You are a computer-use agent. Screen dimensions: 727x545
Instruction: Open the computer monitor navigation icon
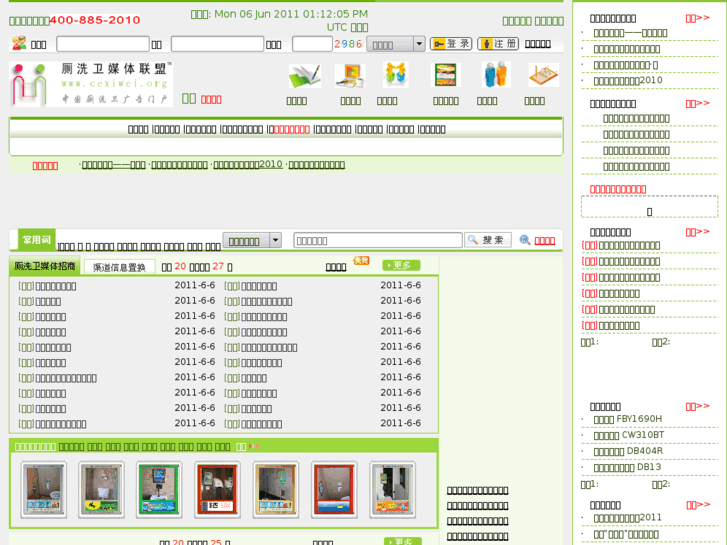[x=350, y=76]
